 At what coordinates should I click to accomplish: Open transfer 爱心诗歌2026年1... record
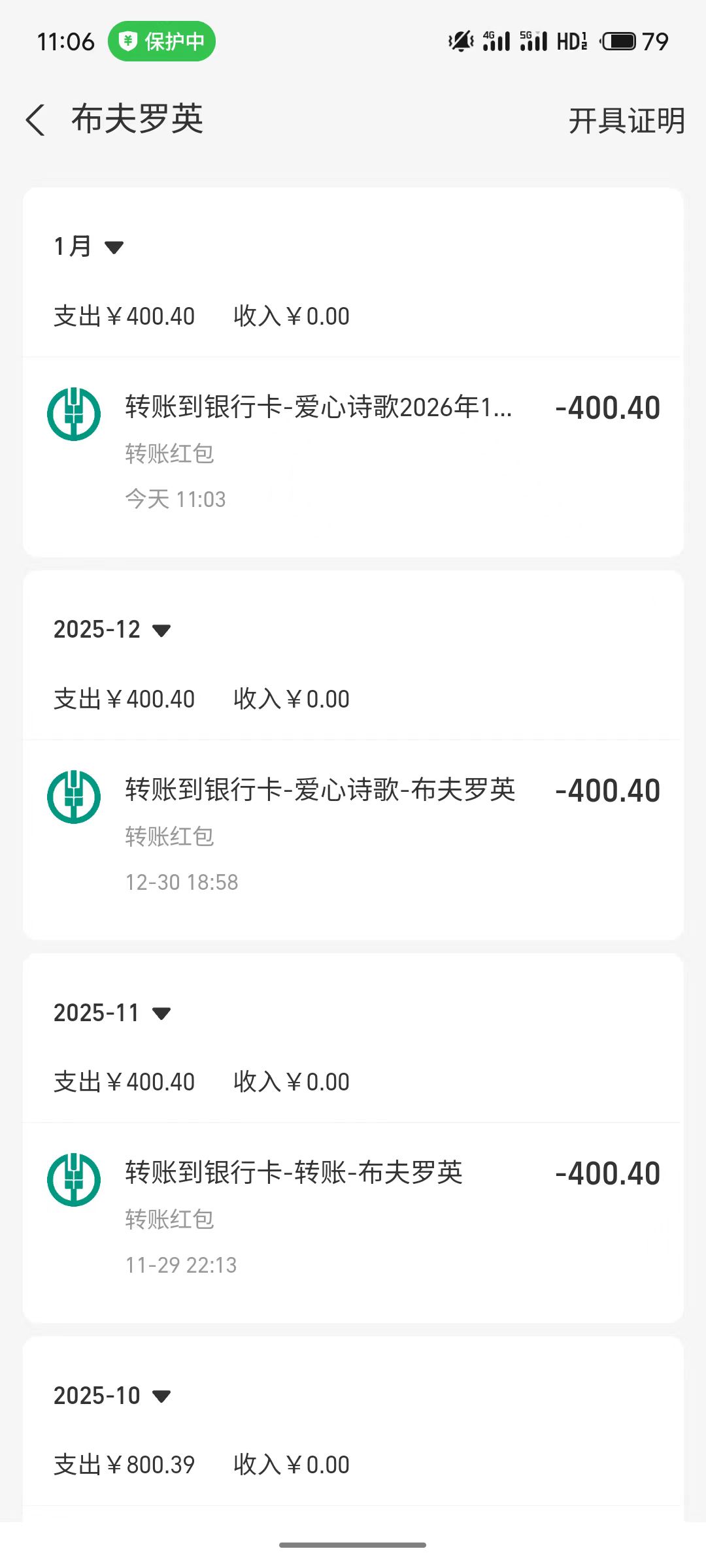click(x=318, y=407)
